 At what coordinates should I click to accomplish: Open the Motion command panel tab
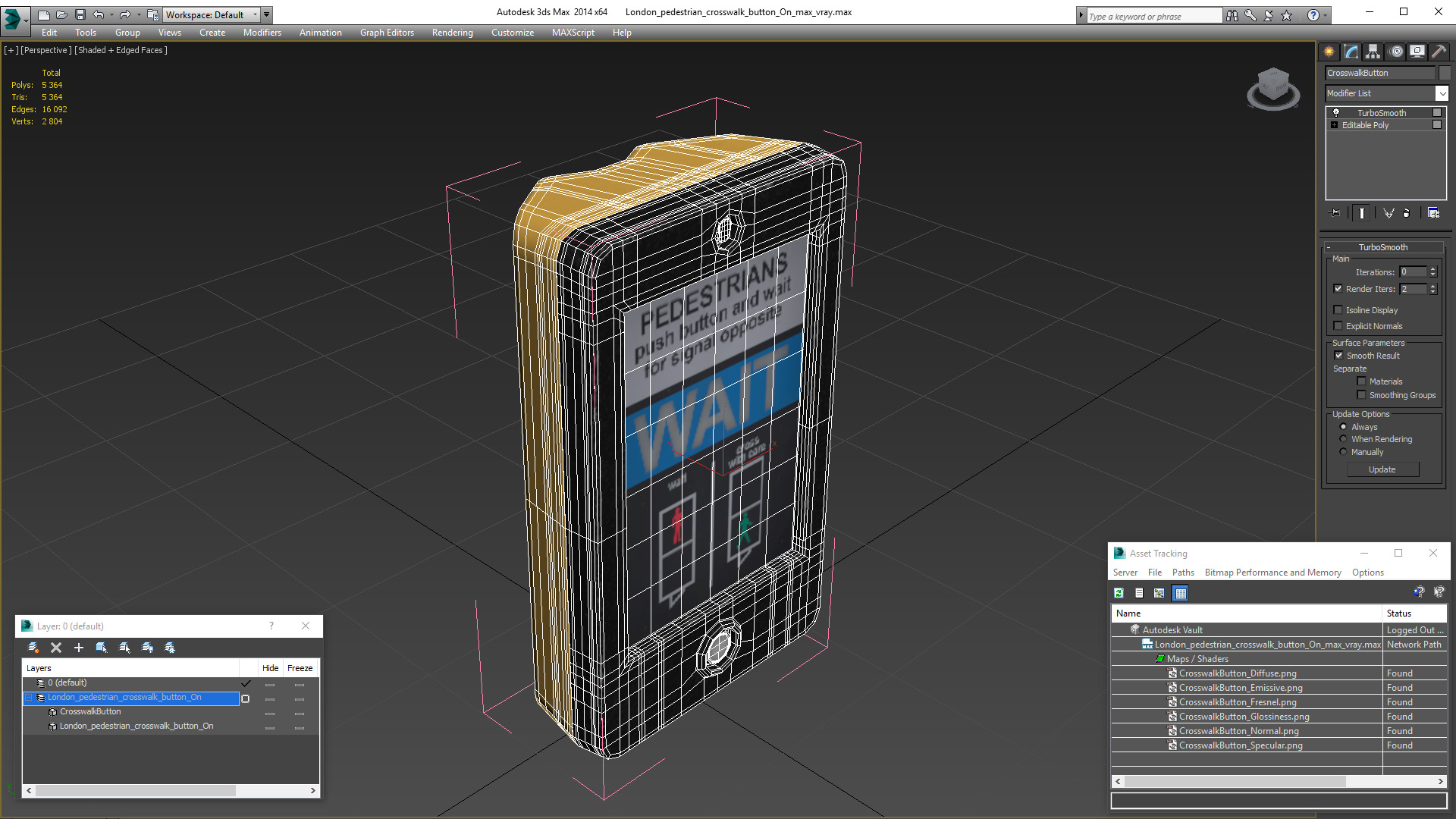pyautogui.click(x=1396, y=52)
